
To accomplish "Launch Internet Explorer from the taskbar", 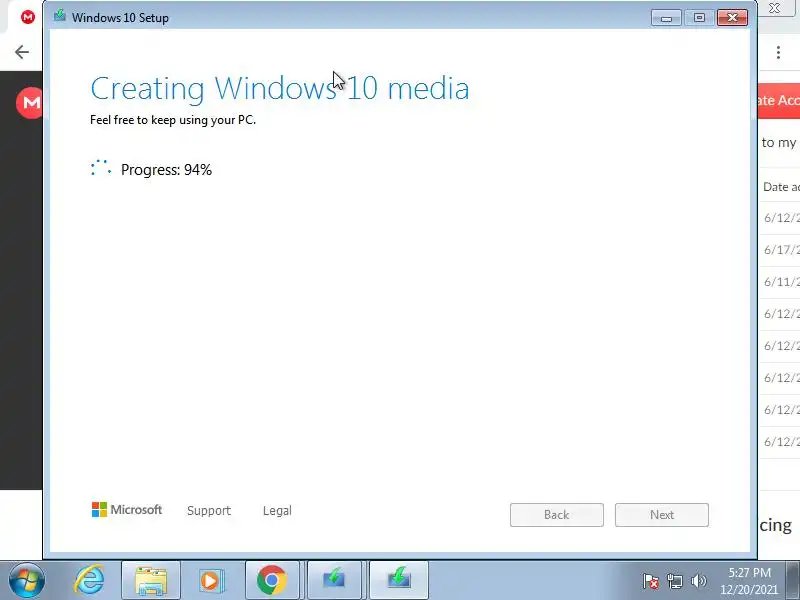I will coord(89,580).
